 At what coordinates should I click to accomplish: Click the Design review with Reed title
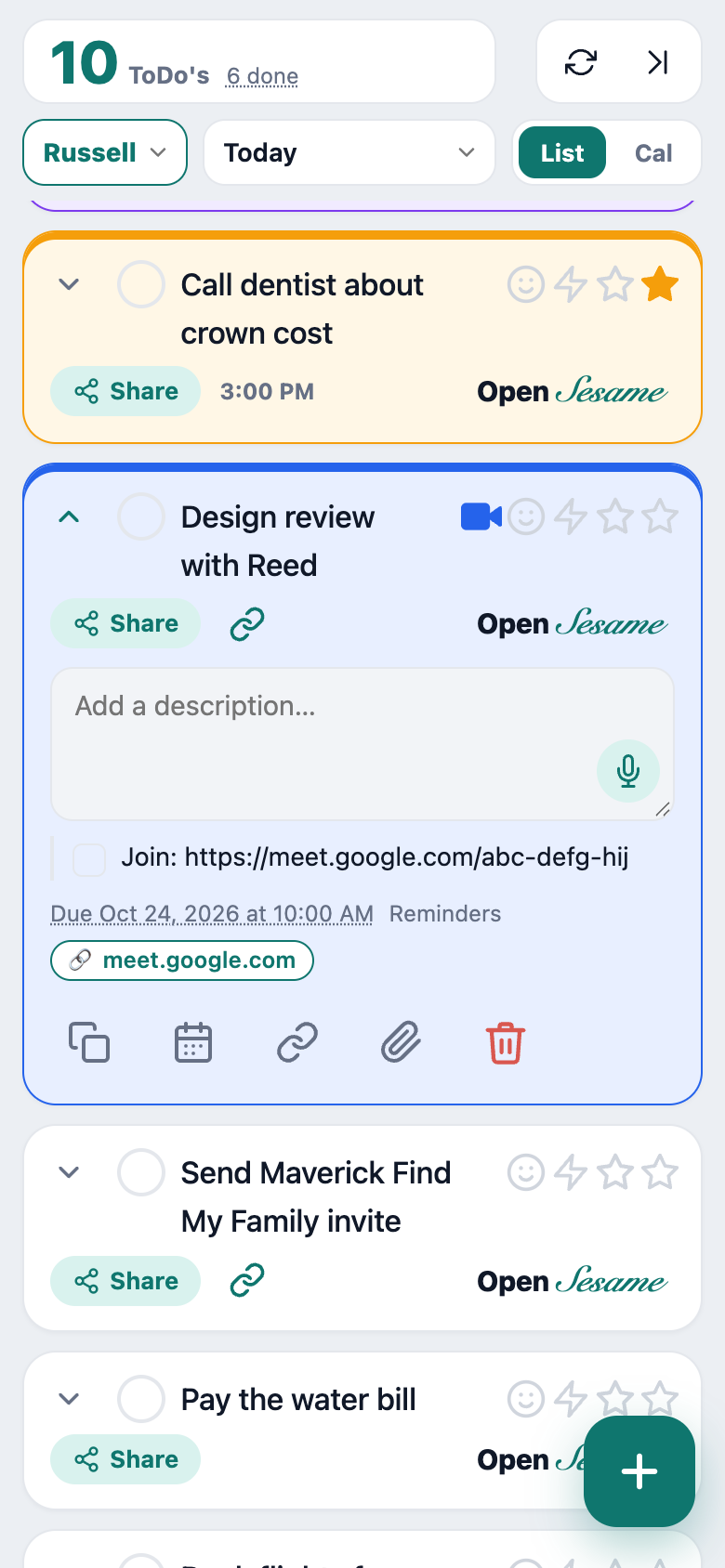tap(277, 541)
